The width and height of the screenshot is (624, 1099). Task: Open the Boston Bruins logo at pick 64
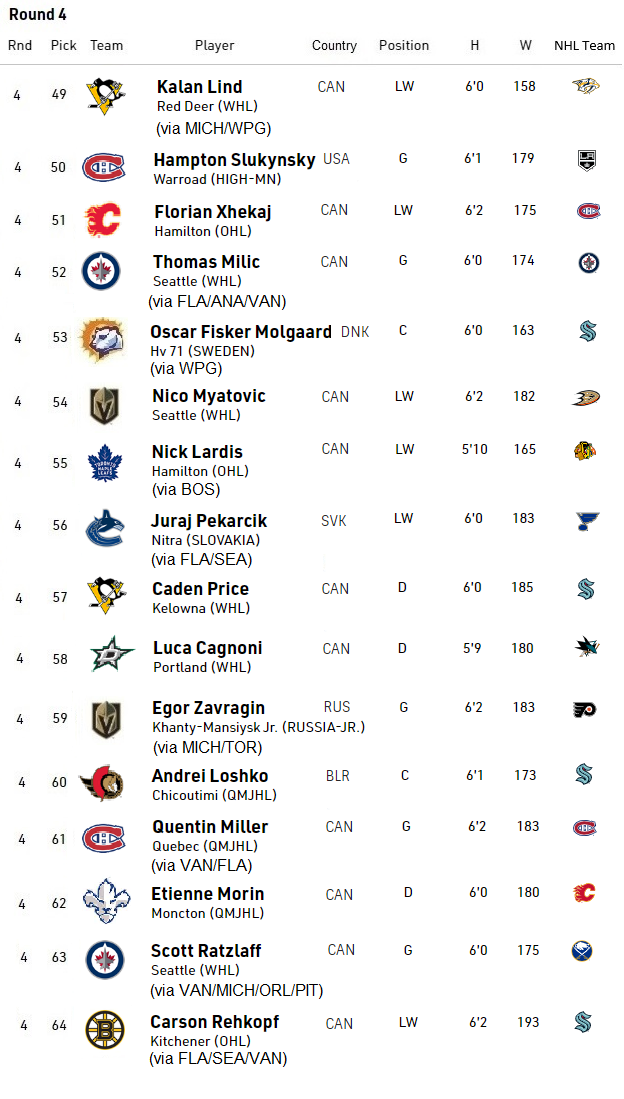click(105, 1030)
